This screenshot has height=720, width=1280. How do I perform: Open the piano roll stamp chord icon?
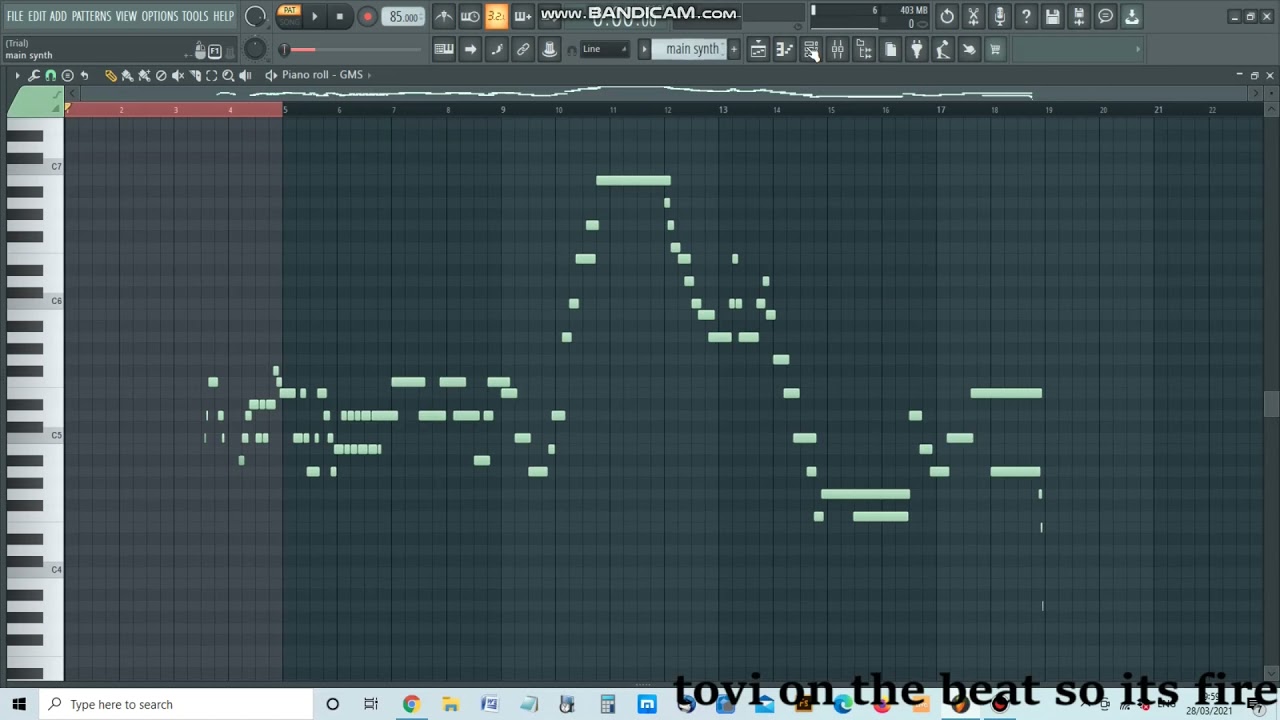click(68, 75)
